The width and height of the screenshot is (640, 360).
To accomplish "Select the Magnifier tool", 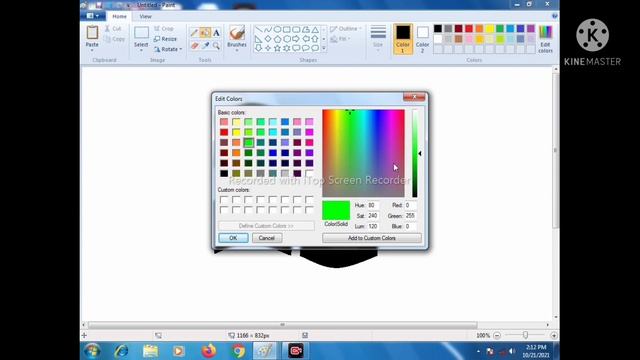I will [216, 45].
